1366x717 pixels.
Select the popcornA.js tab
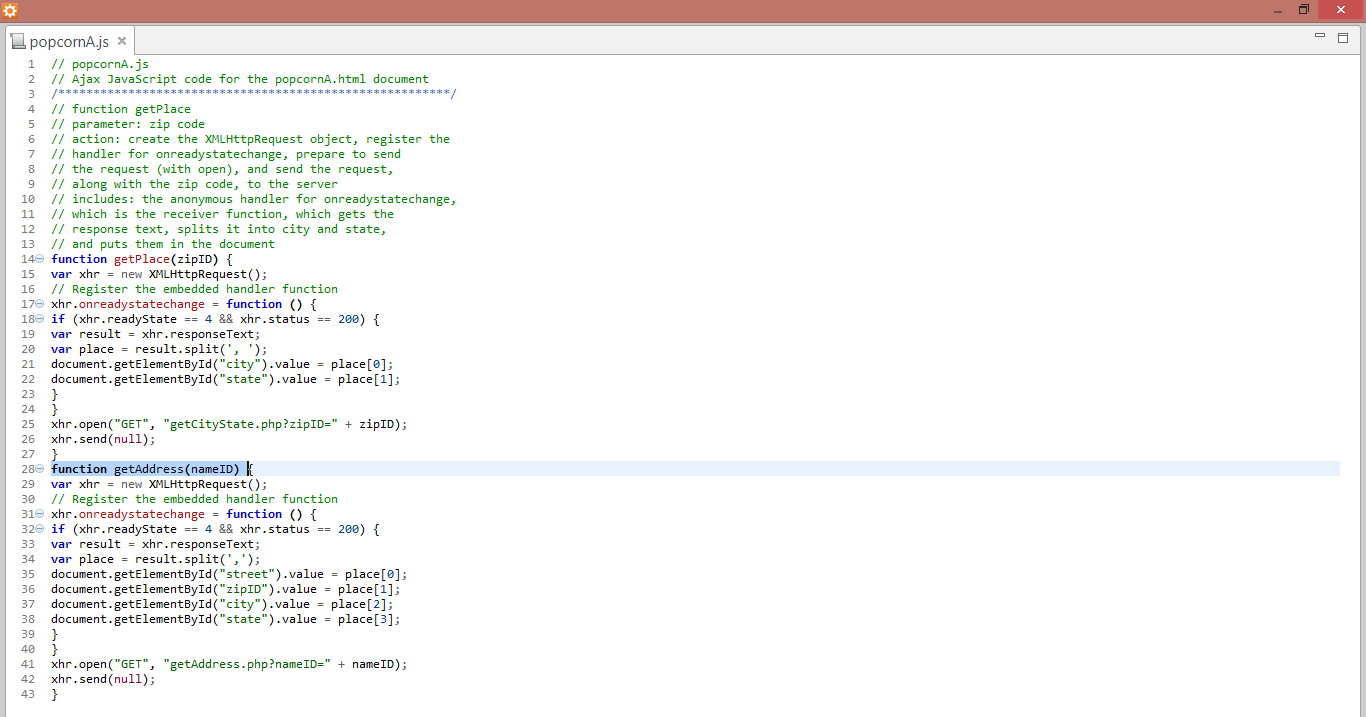(x=68, y=42)
